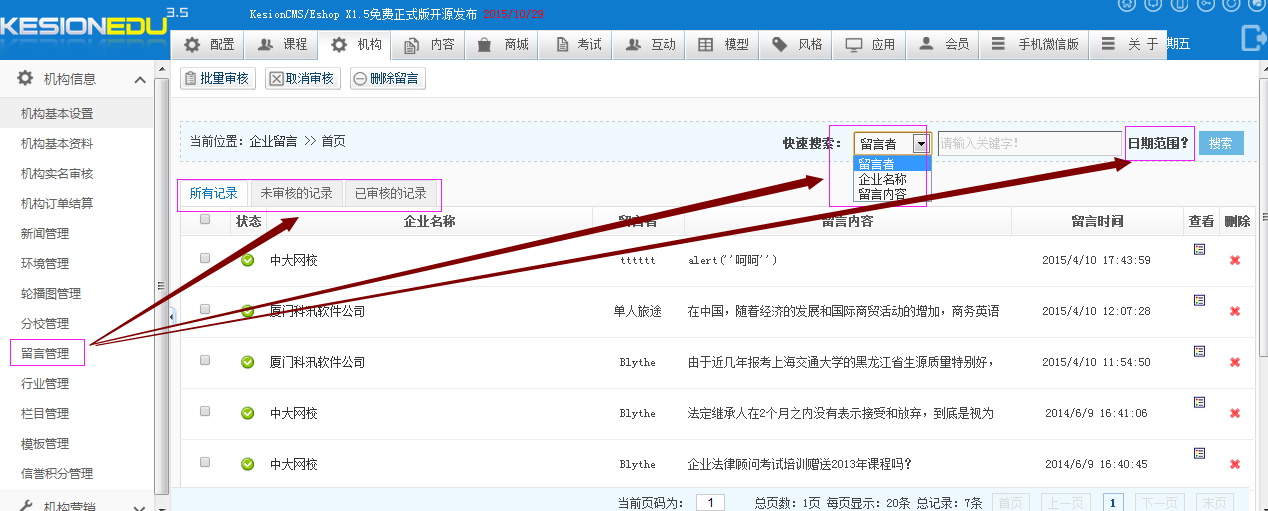Viewport: 1268px width, 511px height.
Task: Open view icon for 2014/6/9 16:40:45 message
Action: tap(1200, 453)
